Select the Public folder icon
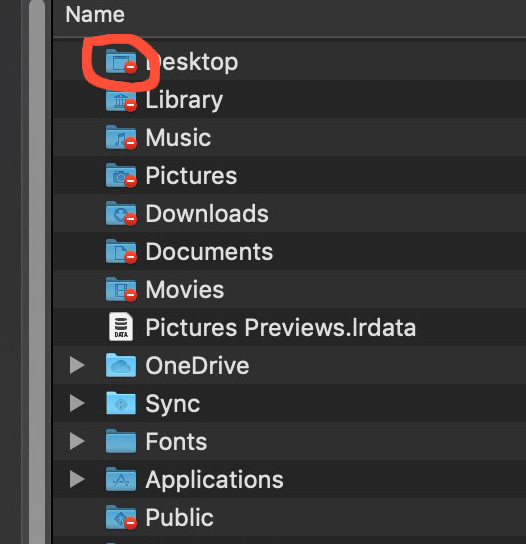This screenshot has width=526, height=544. [x=121, y=518]
